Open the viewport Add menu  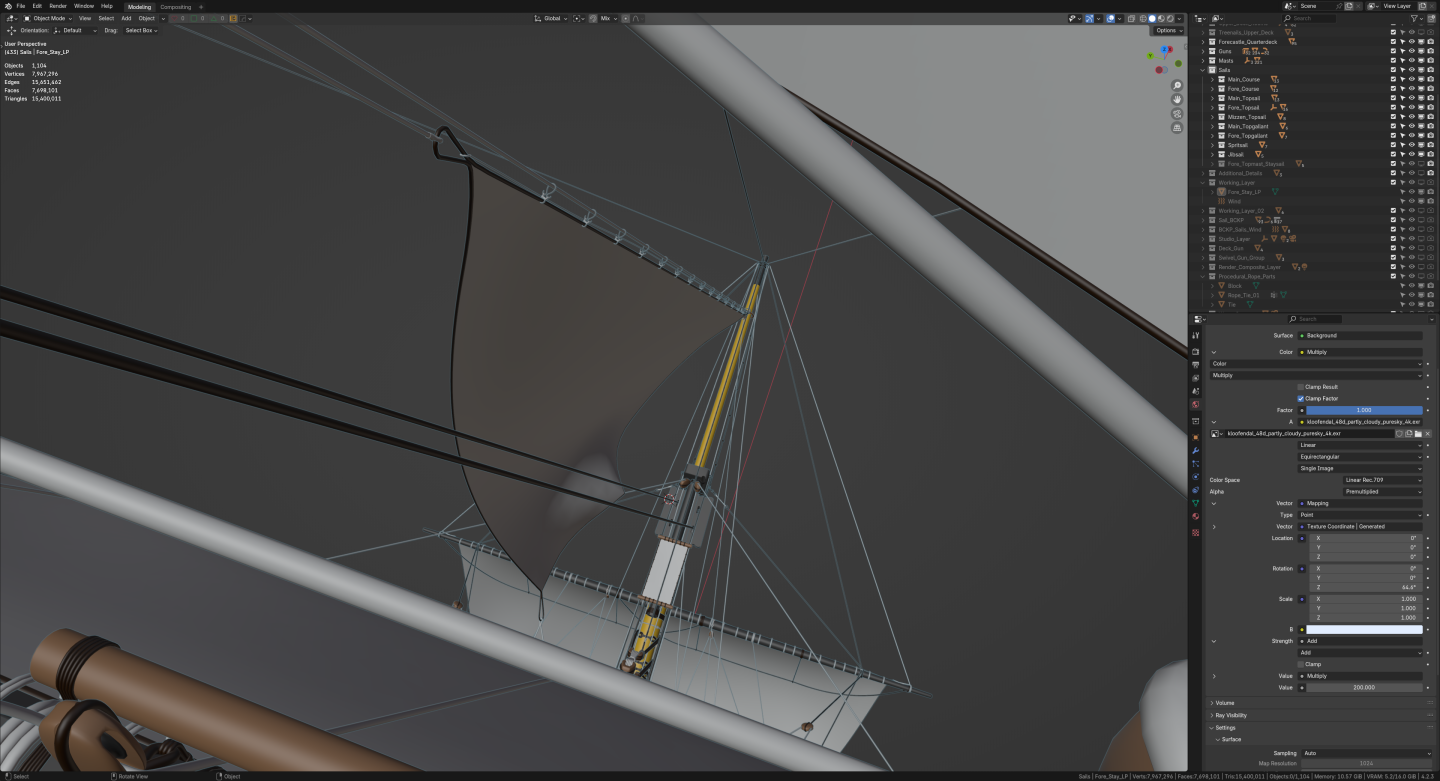[126, 18]
